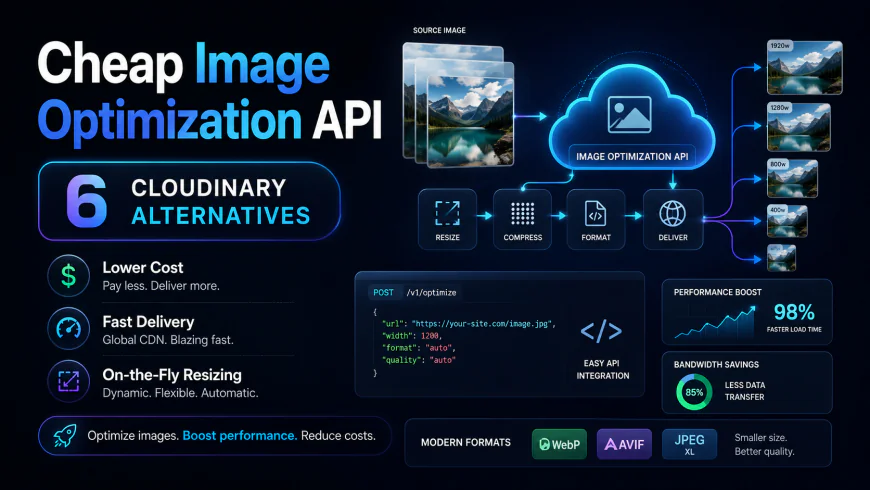Click the Alternatives heading text
The width and height of the screenshot is (870, 490).
click(x=221, y=216)
